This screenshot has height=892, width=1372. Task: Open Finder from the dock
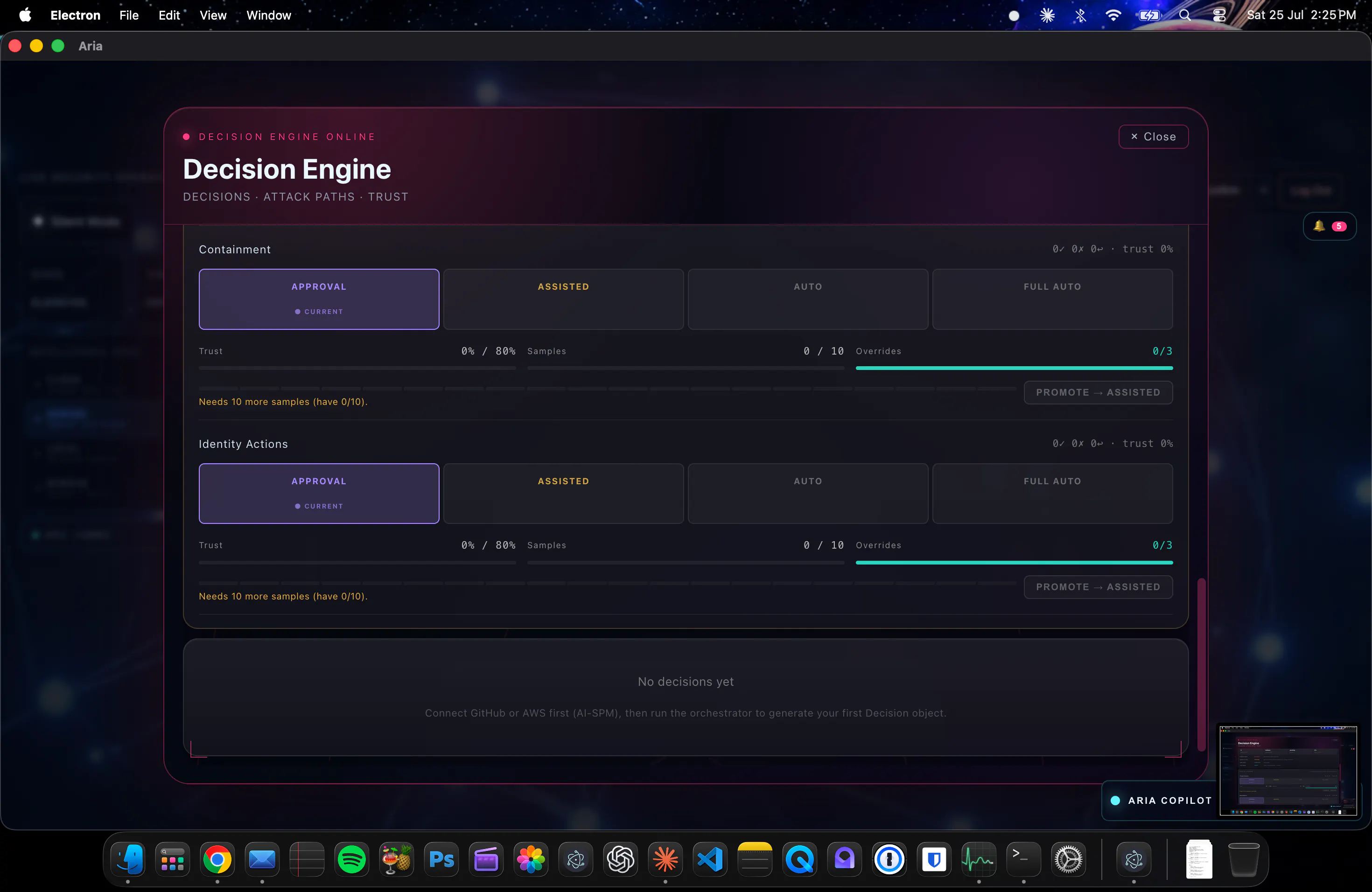[128, 859]
